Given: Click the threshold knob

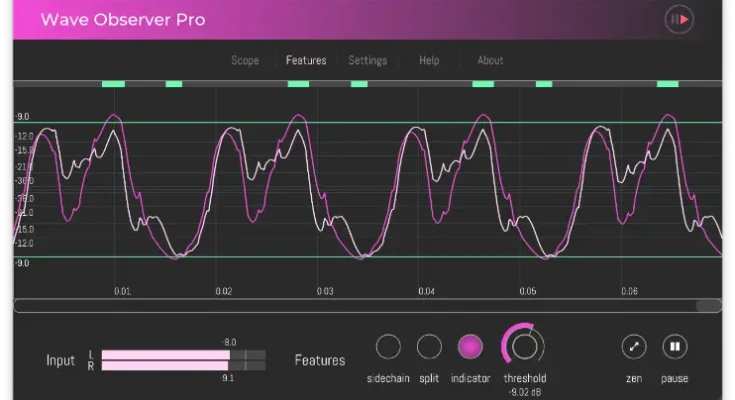Looking at the screenshot, I should click(x=523, y=346).
